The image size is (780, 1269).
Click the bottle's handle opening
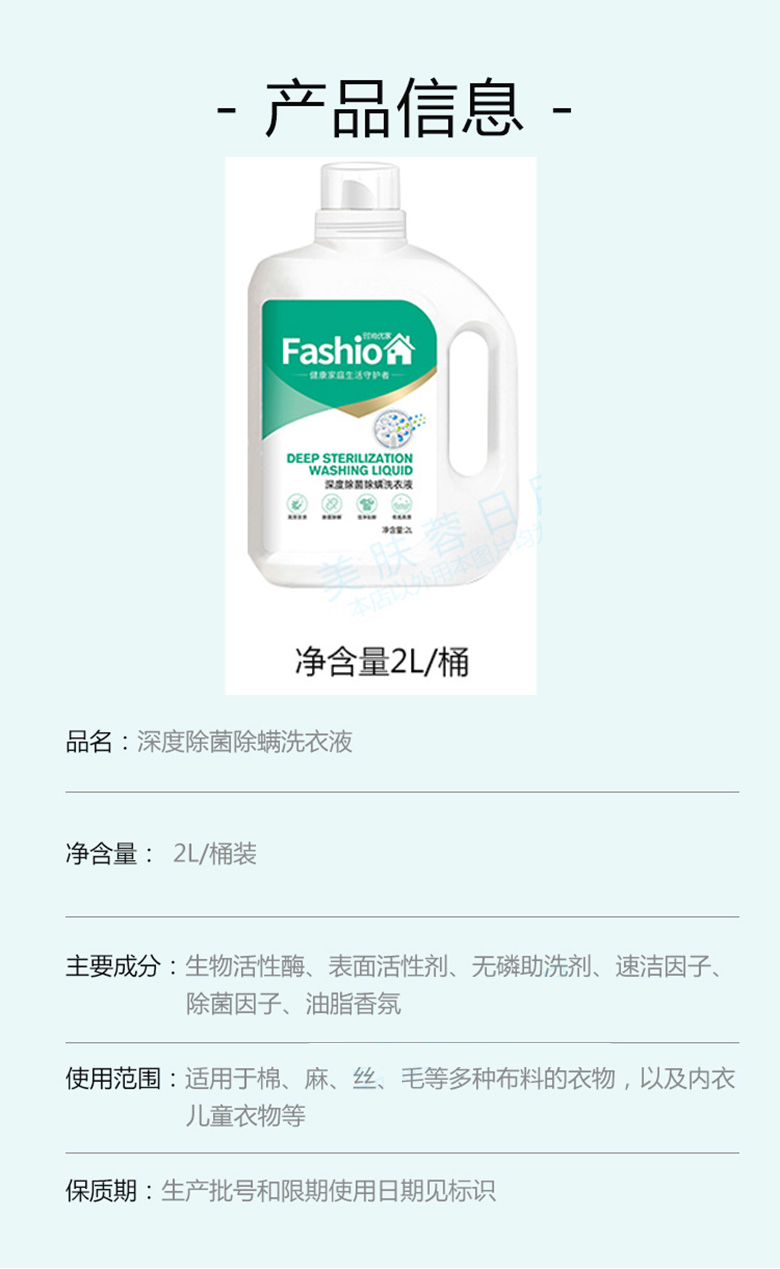470,402
